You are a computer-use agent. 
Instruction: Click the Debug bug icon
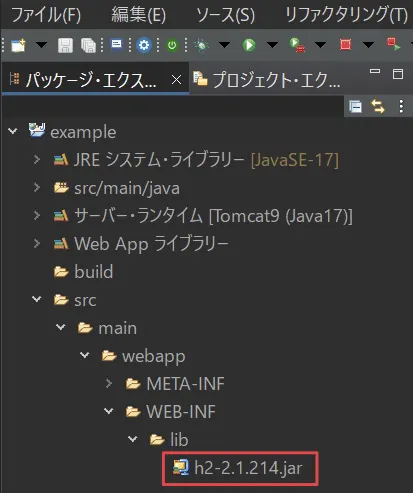coord(202,45)
